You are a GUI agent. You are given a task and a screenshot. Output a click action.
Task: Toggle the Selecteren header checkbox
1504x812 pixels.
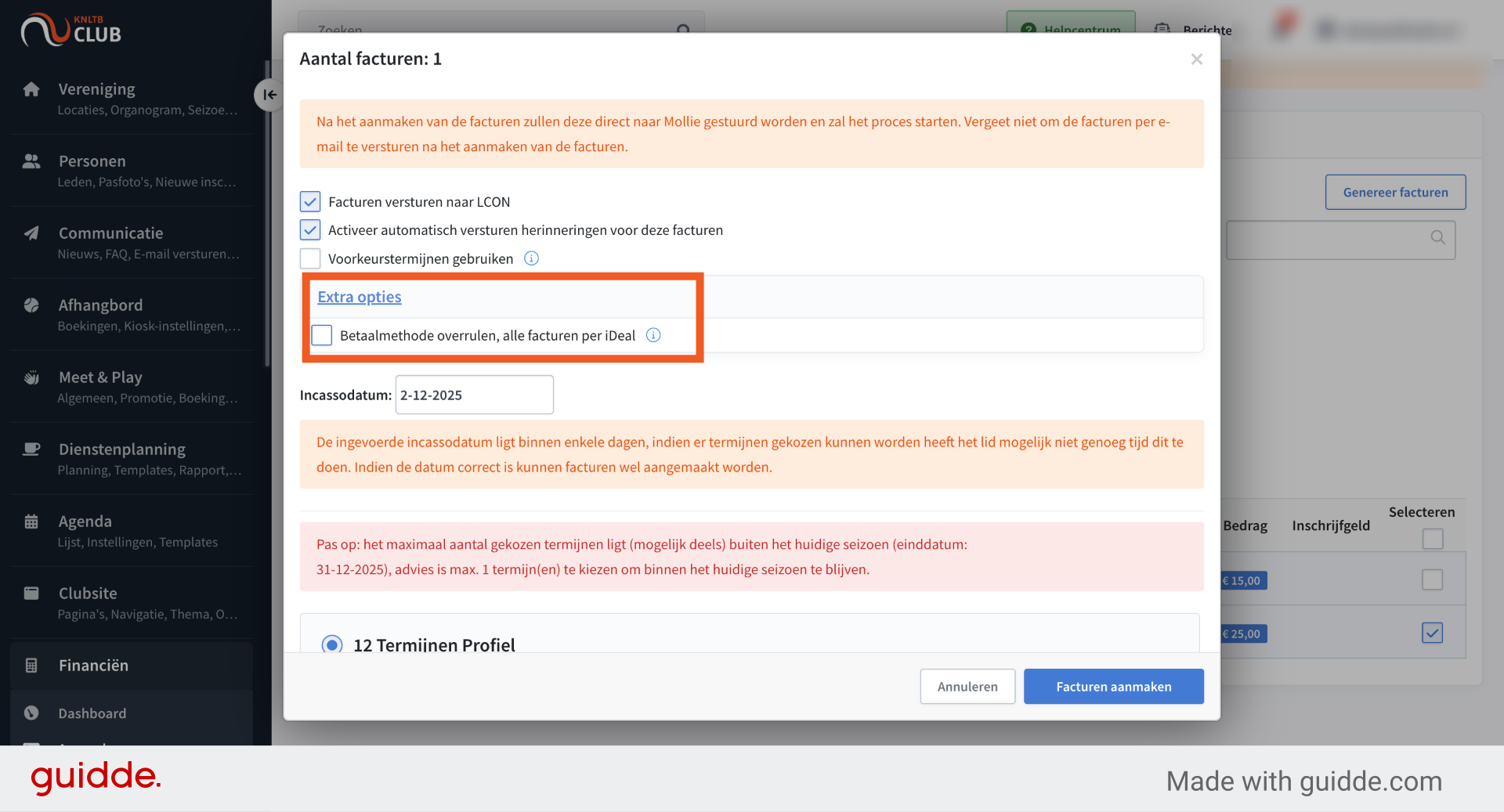pyautogui.click(x=1433, y=539)
